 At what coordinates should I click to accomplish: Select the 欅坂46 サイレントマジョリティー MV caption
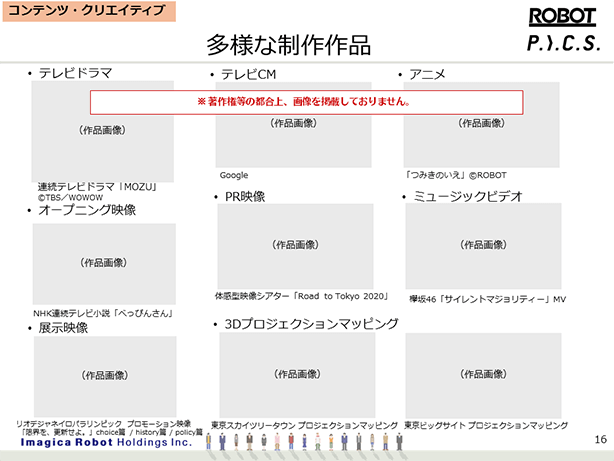[x=488, y=299]
